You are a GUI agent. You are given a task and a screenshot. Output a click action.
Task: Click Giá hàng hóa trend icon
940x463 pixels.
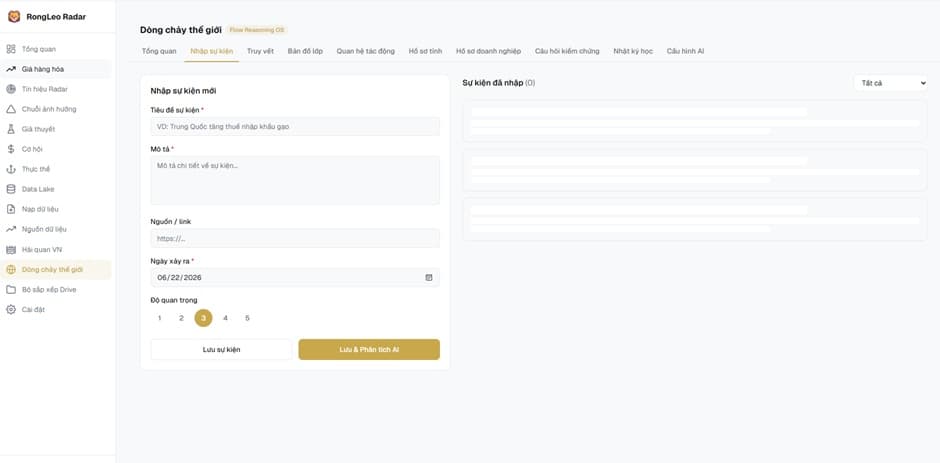pos(11,69)
